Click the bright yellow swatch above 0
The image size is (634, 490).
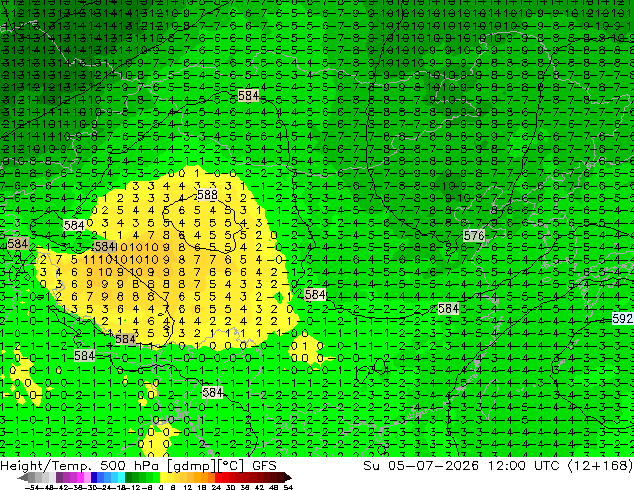(163, 478)
